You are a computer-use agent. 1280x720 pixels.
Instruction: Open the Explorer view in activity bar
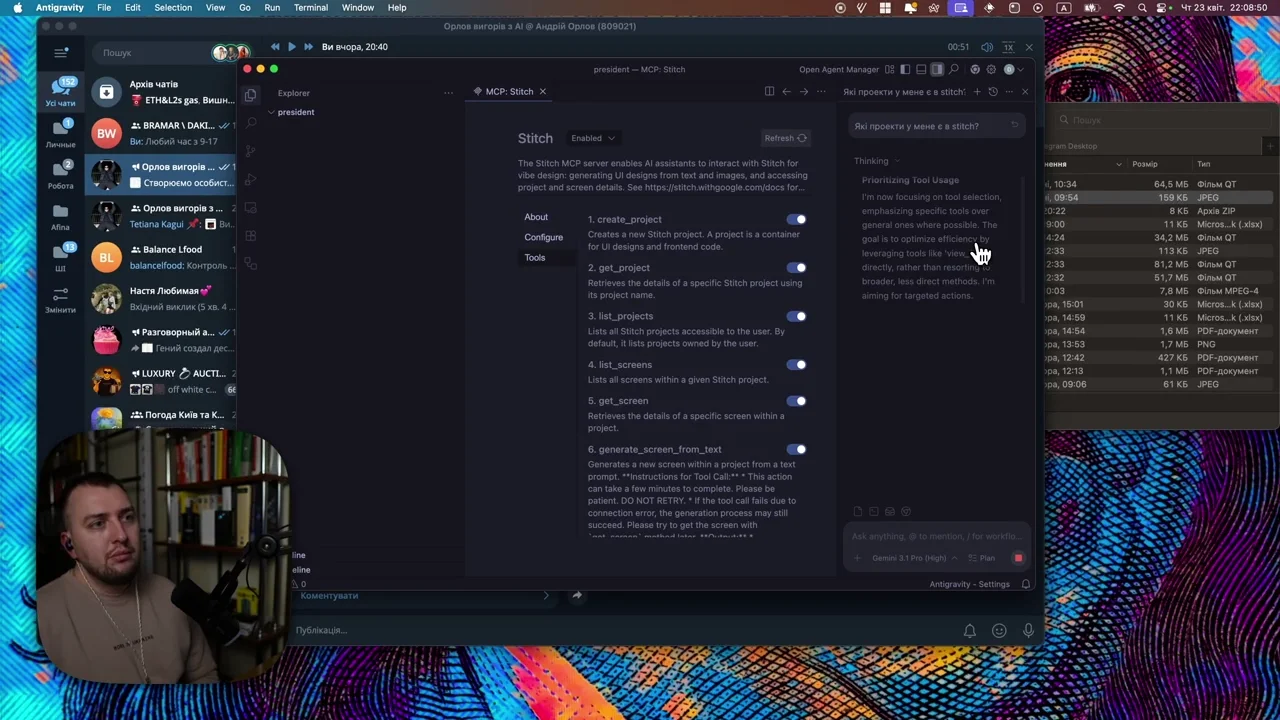pos(250,95)
